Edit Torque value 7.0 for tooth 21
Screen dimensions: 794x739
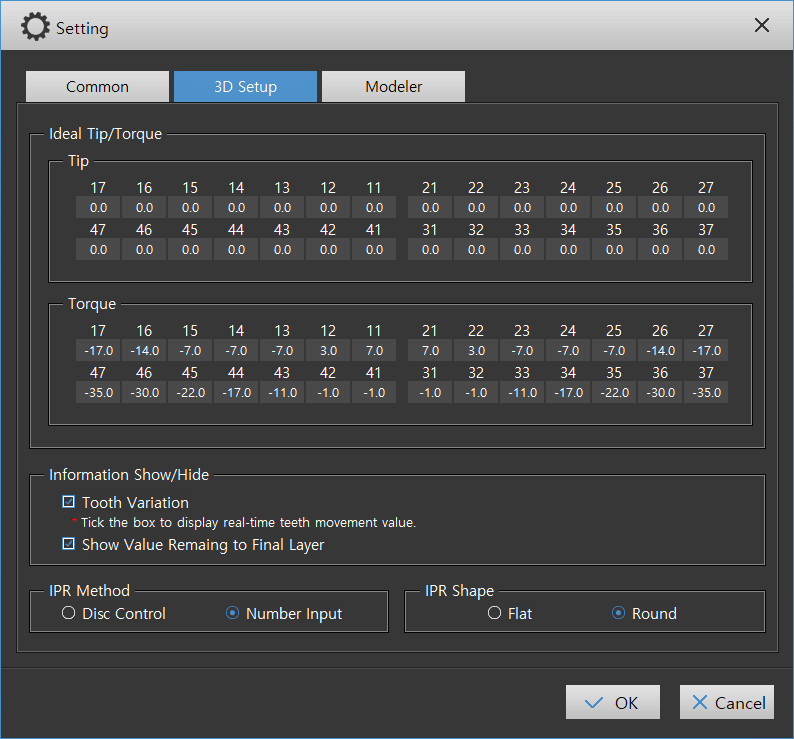click(x=430, y=351)
